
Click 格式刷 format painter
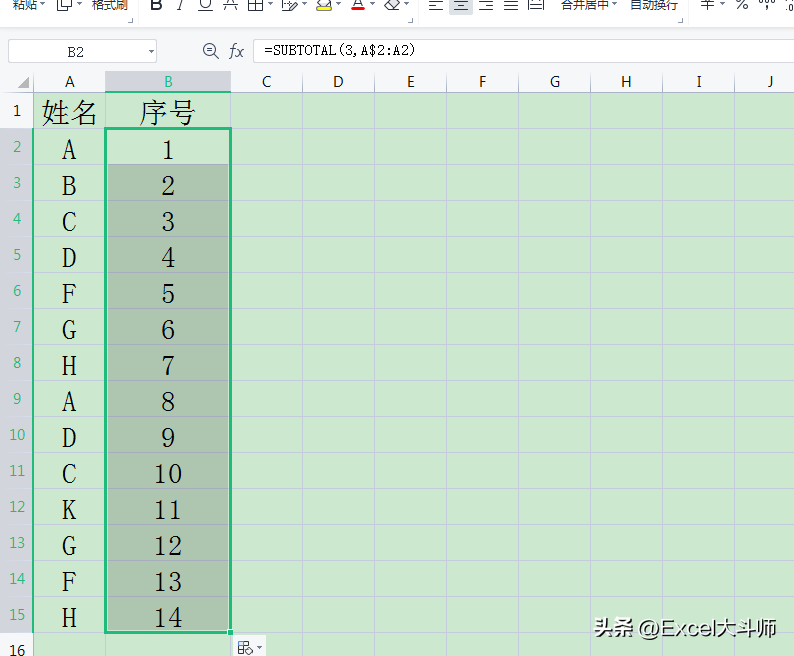pyautogui.click(x=109, y=6)
